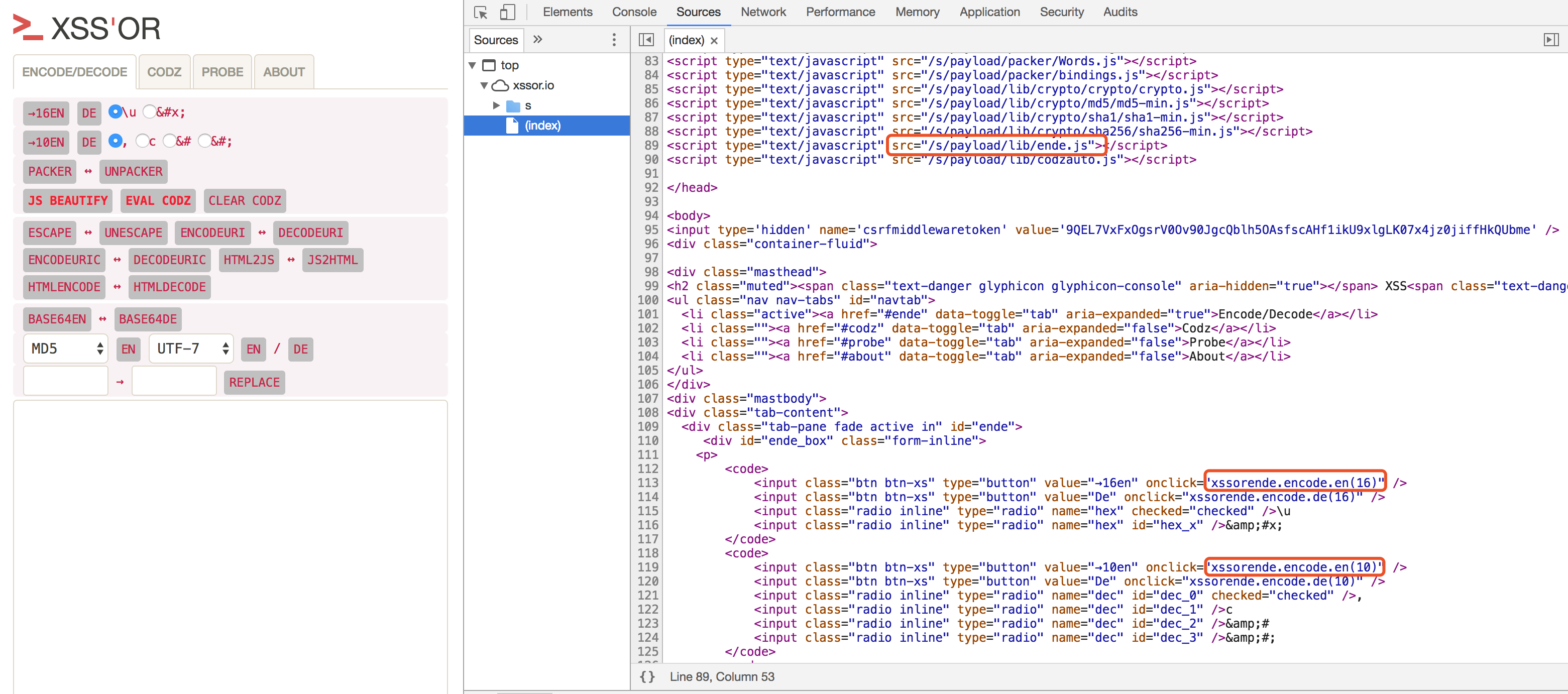Open the CODZ tab in XSS'OR

tap(164, 71)
